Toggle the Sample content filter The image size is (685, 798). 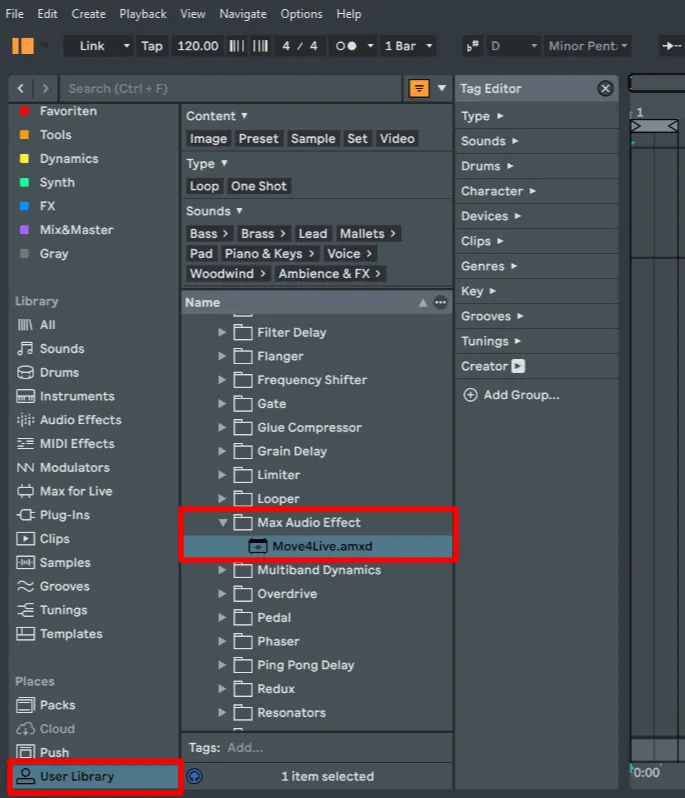coord(313,138)
